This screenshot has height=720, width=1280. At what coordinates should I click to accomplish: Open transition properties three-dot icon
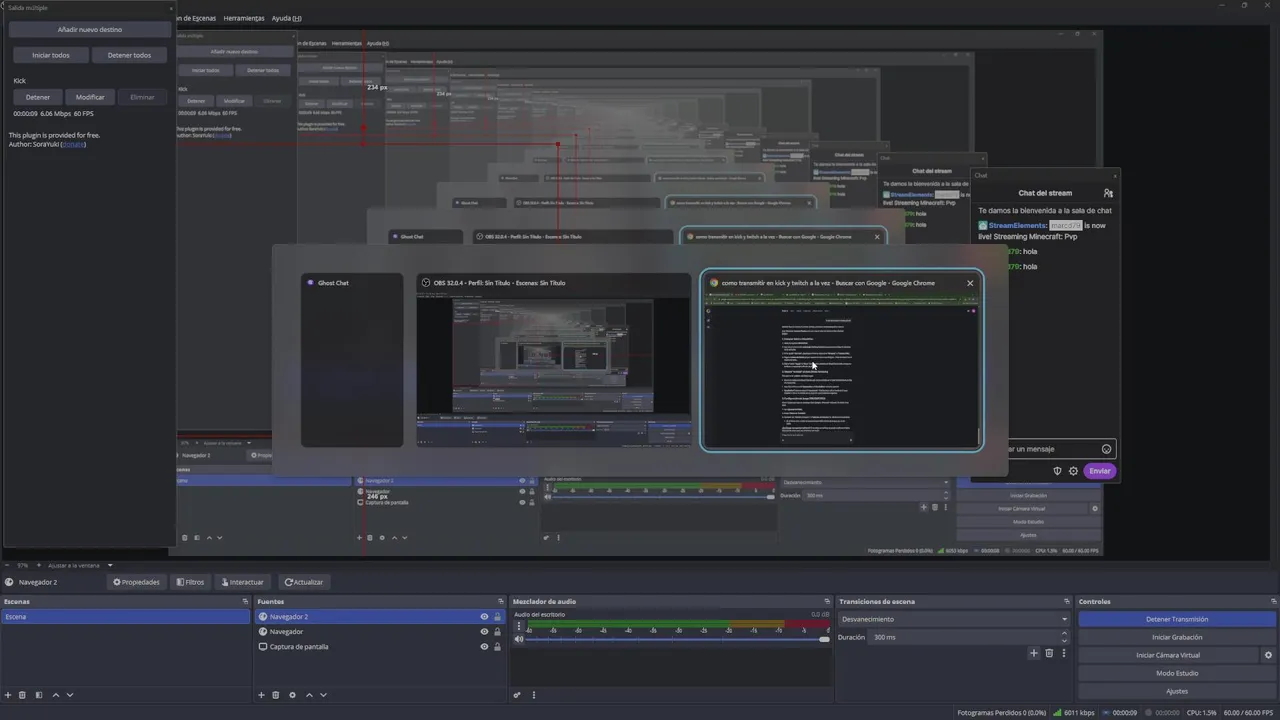coord(1064,653)
